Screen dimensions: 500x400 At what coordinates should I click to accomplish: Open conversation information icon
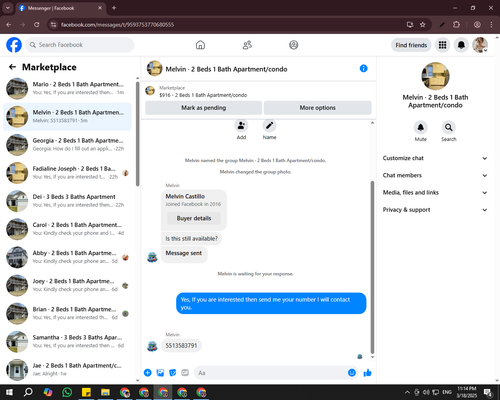[x=364, y=68]
